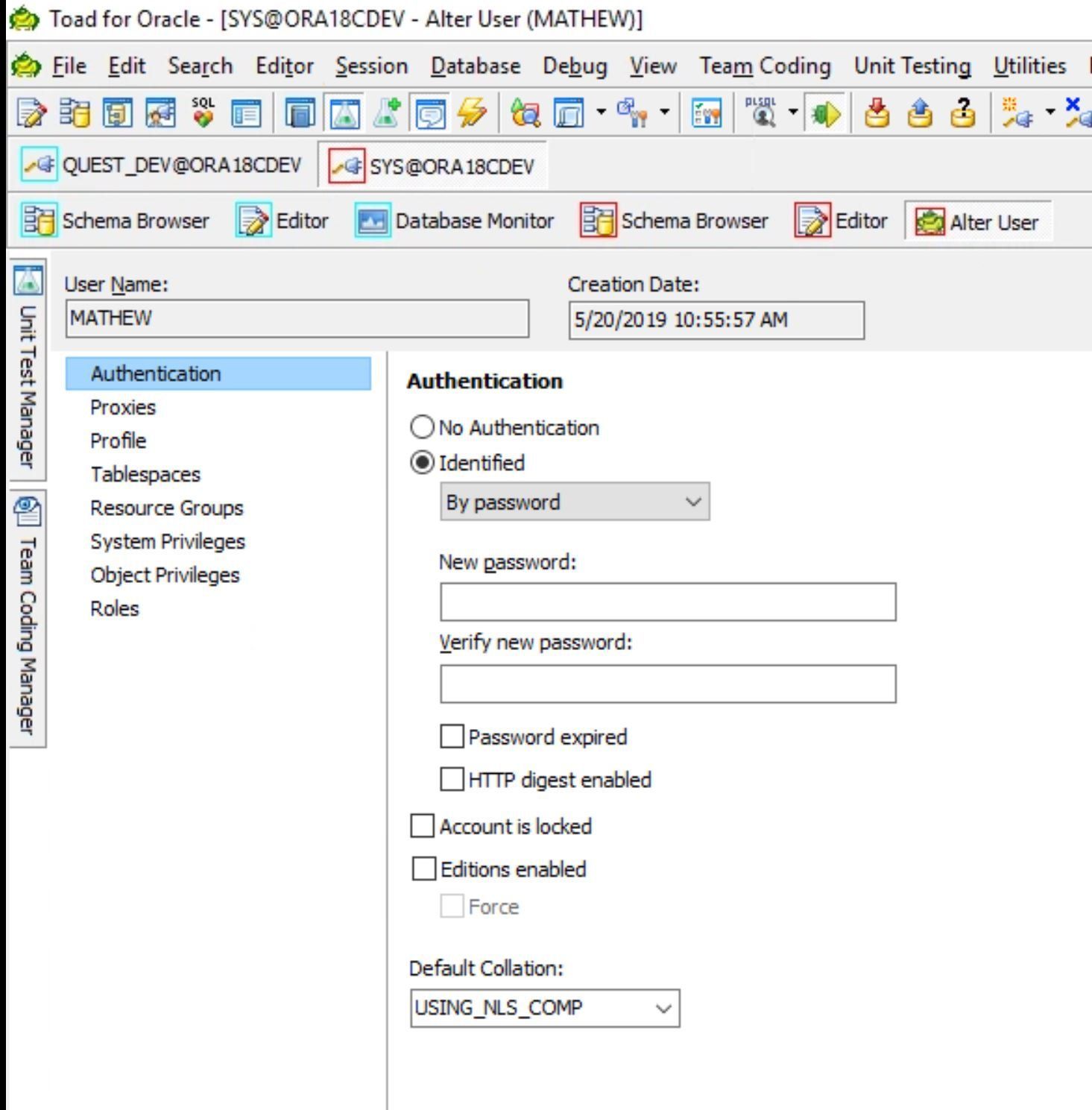Open the By password dropdown
1092x1110 pixels.
[x=575, y=502]
